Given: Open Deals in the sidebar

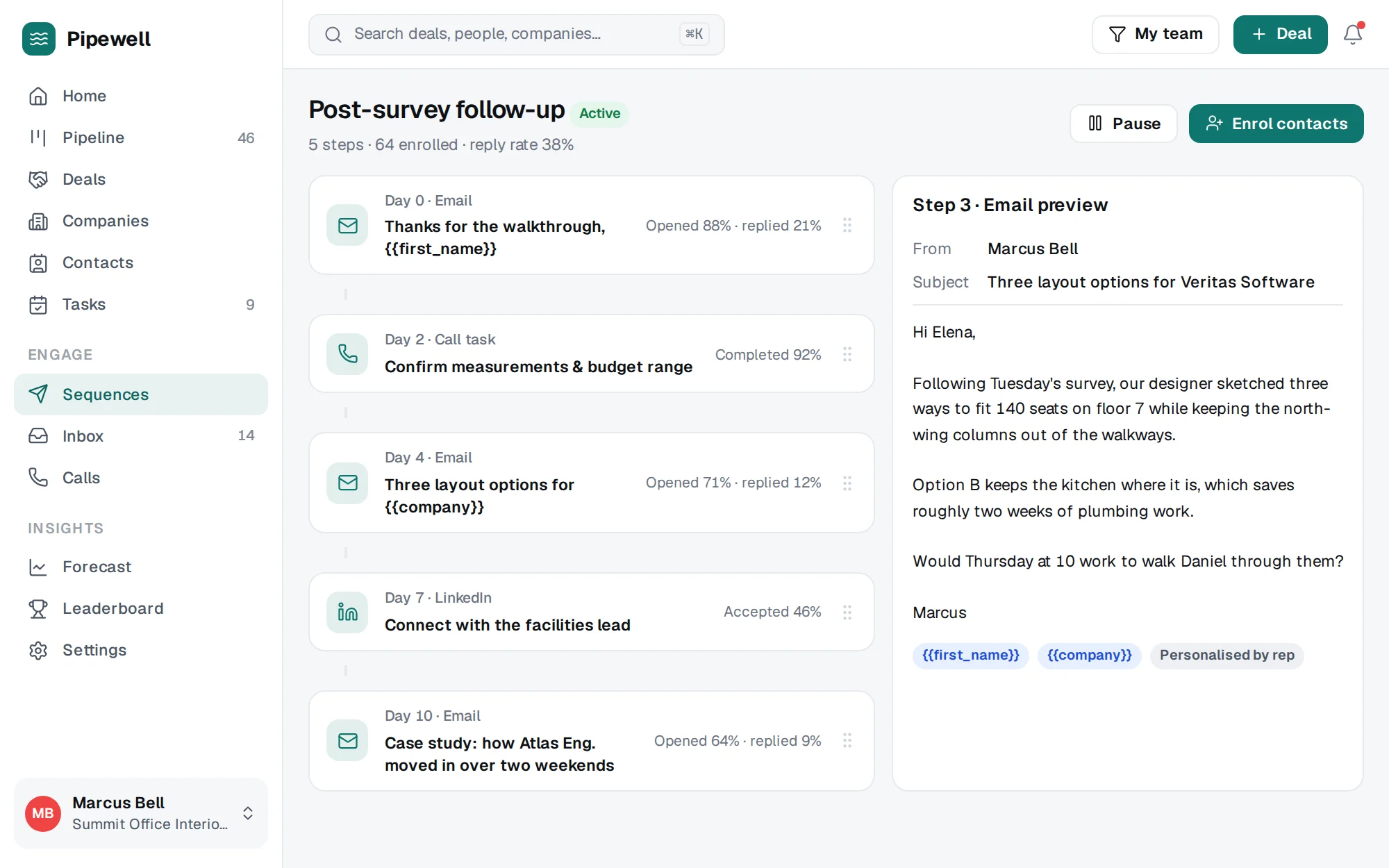Looking at the screenshot, I should coord(141,179).
